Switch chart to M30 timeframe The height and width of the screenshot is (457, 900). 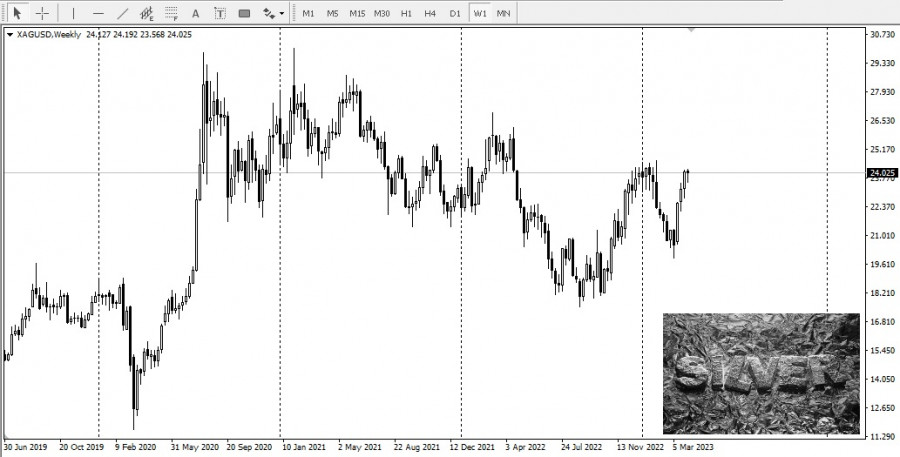[382, 13]
